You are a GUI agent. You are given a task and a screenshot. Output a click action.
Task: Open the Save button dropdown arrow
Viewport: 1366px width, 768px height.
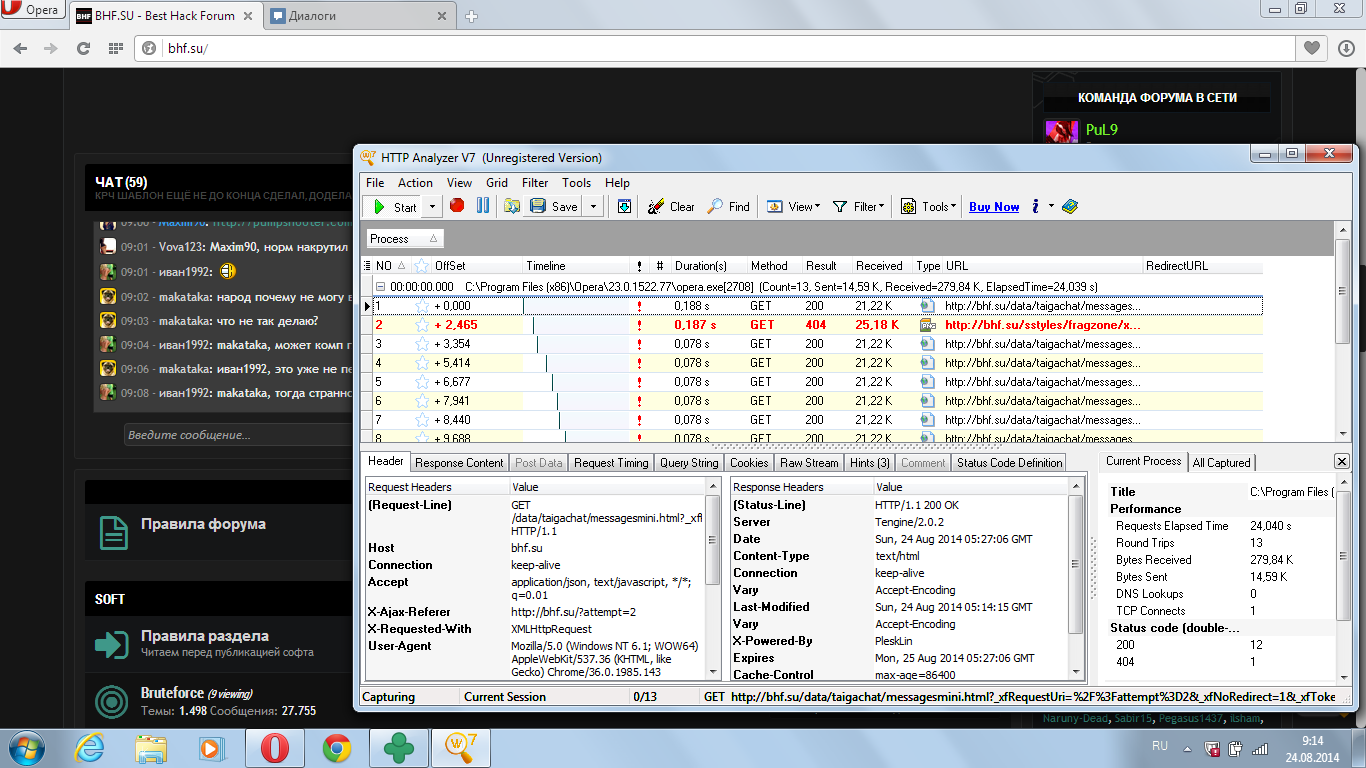point(592,207)
